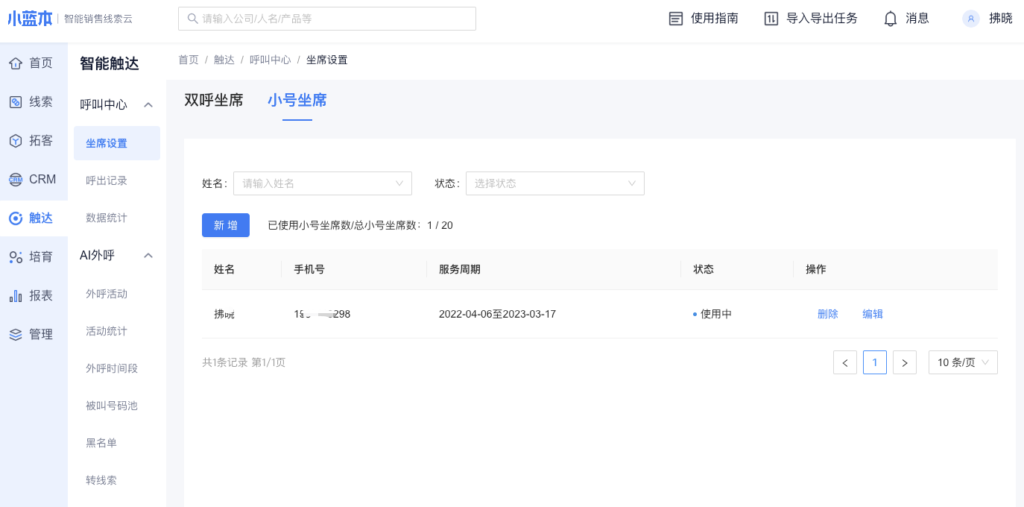
Task: Open the 状态 status dropdown
Action: [x=554, y=183]
